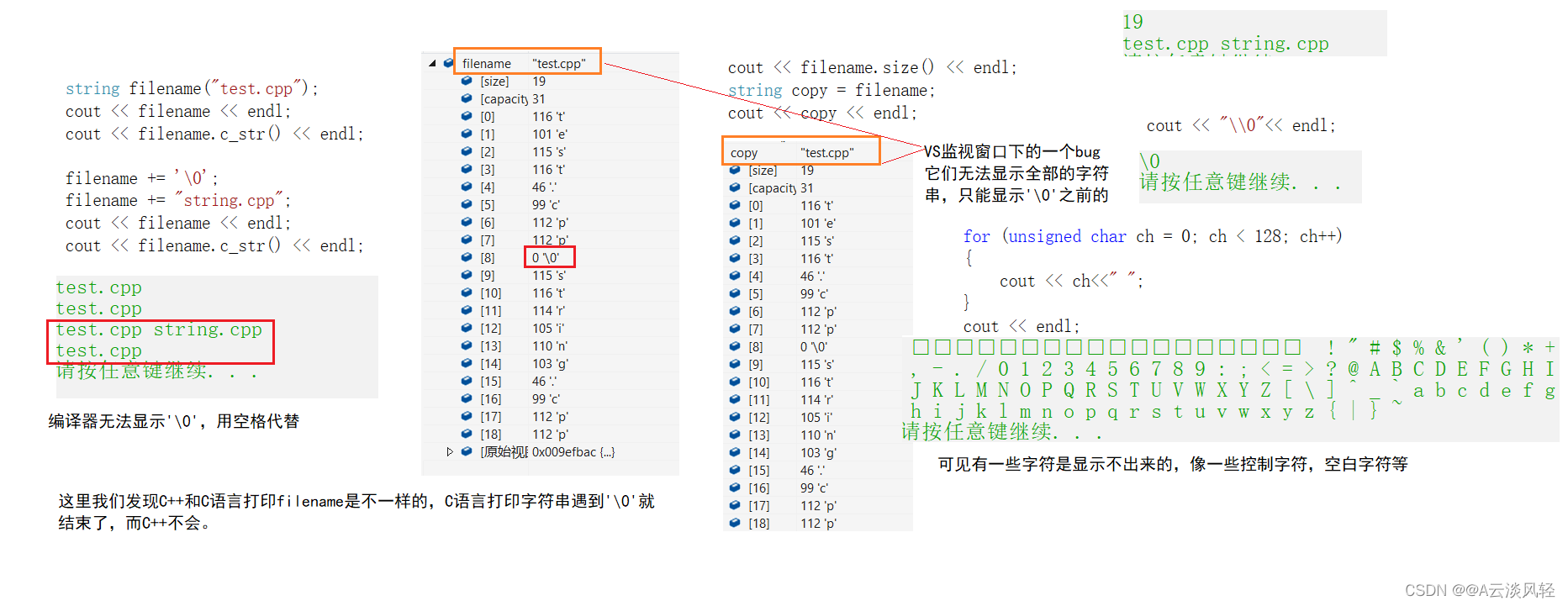Click the variable icon beside filename "test.cpp"
1568x606 pixels.
point(449,63)
